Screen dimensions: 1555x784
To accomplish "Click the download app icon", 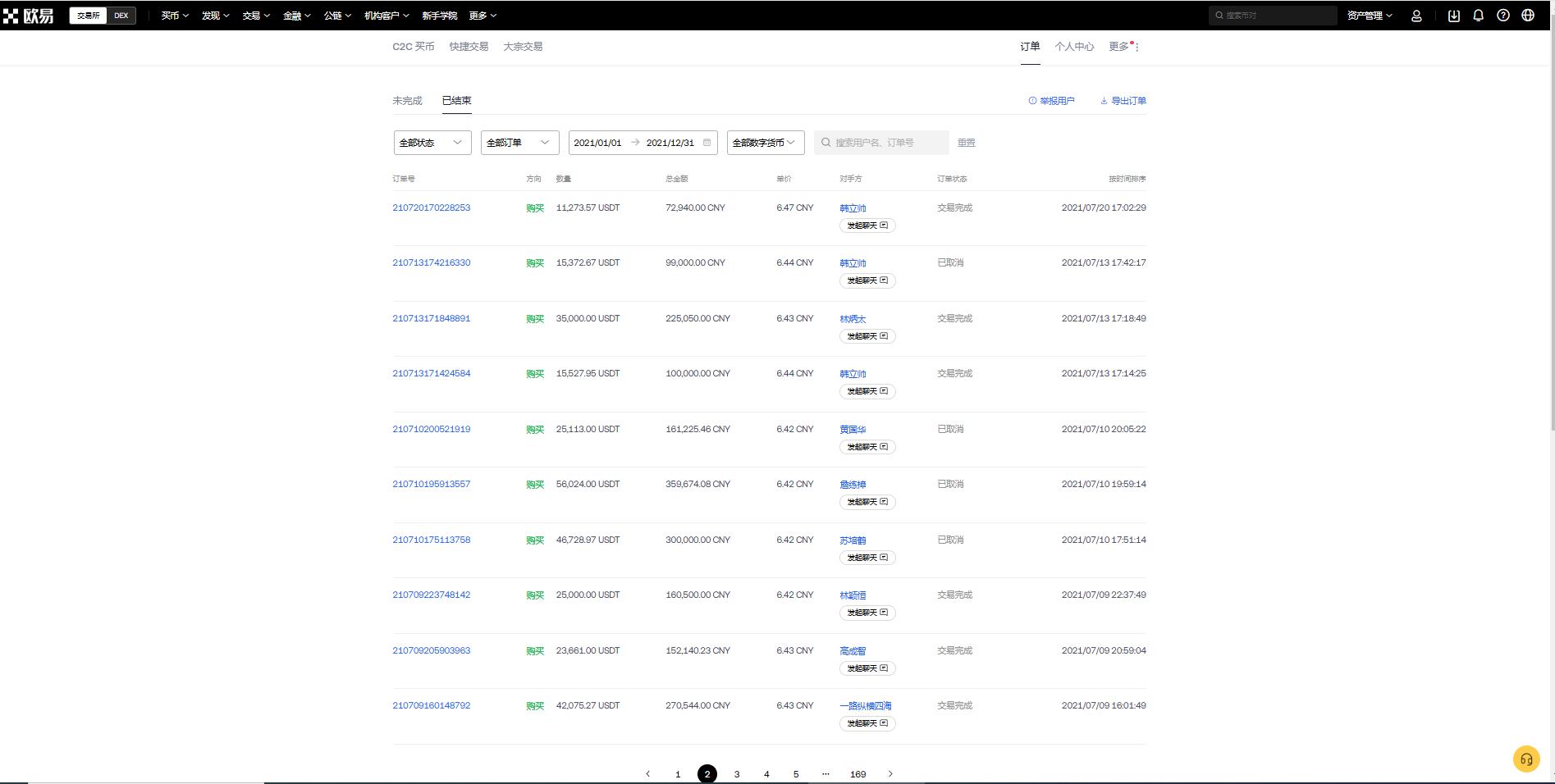I will point(1454,16).
